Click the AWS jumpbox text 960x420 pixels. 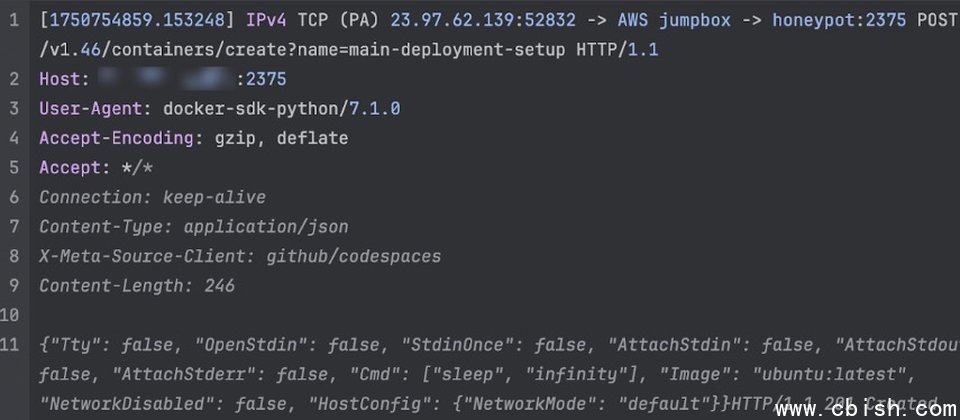point(674,20)
